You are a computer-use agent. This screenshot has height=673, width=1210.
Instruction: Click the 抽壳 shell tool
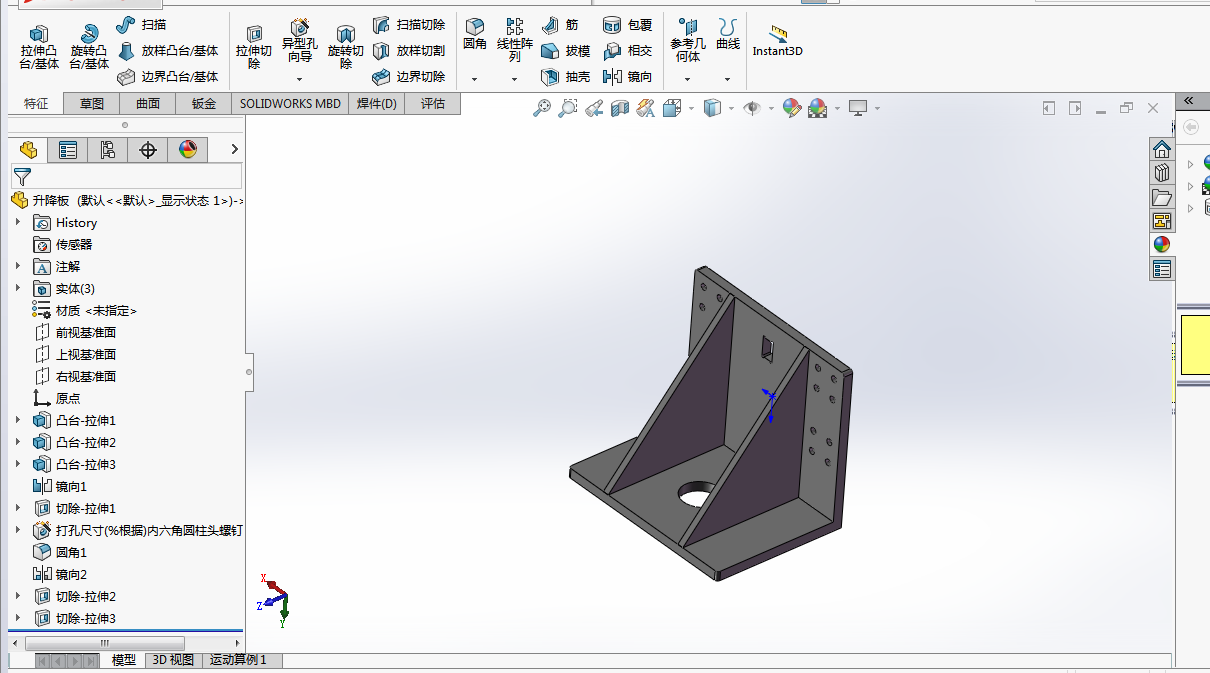coord(566,77)
